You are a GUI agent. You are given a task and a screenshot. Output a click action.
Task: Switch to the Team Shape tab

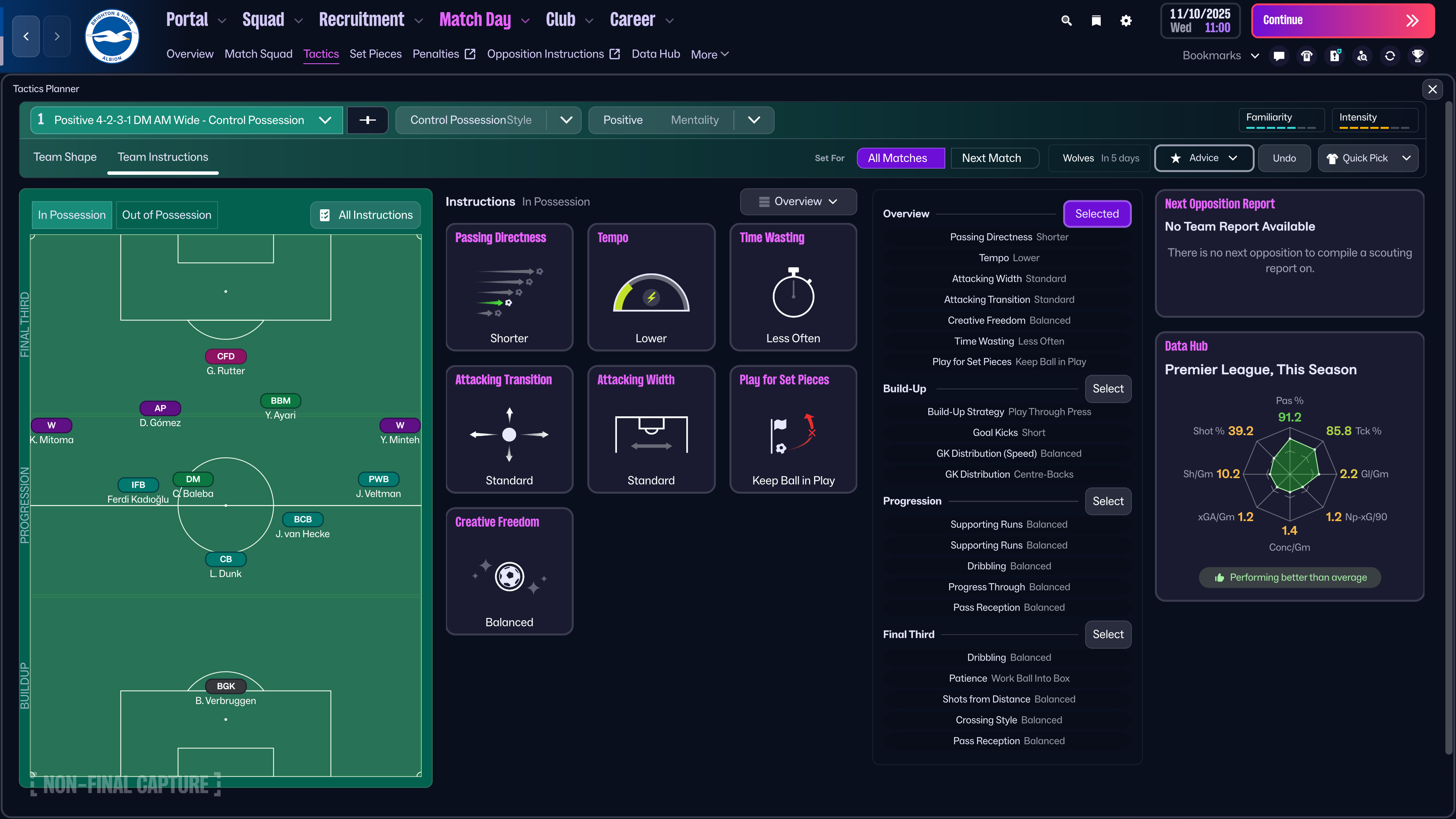click(65, 157)
